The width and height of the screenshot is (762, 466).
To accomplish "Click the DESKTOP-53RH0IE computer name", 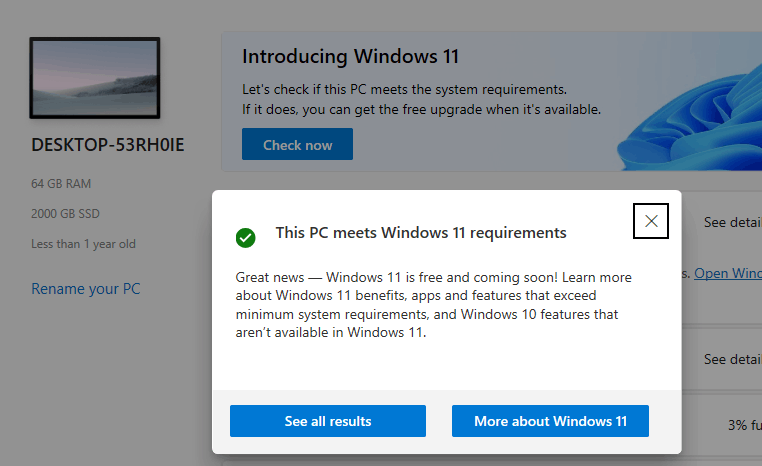I will [107, 145].
